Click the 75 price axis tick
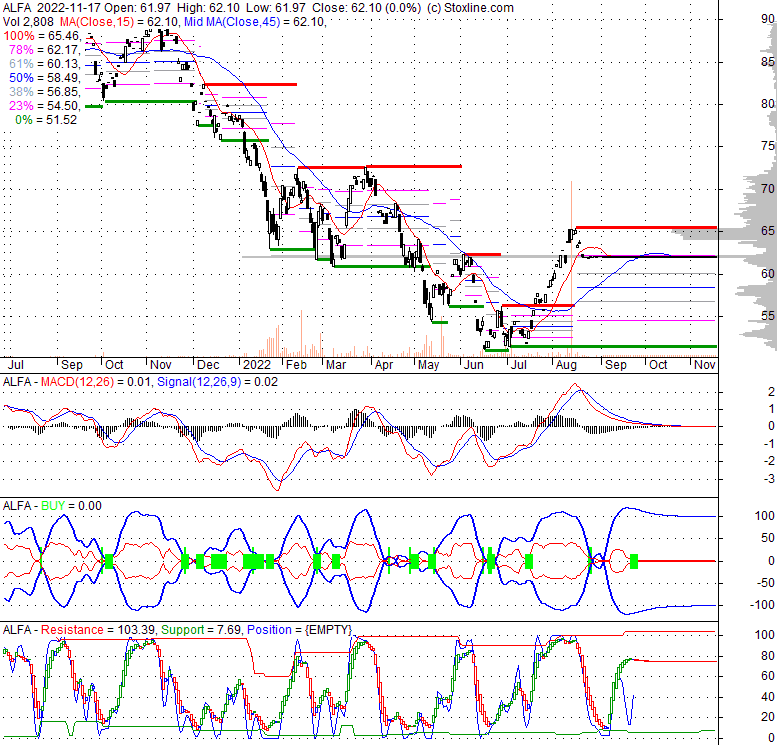 pyautogui.click(x=768, y=146)
